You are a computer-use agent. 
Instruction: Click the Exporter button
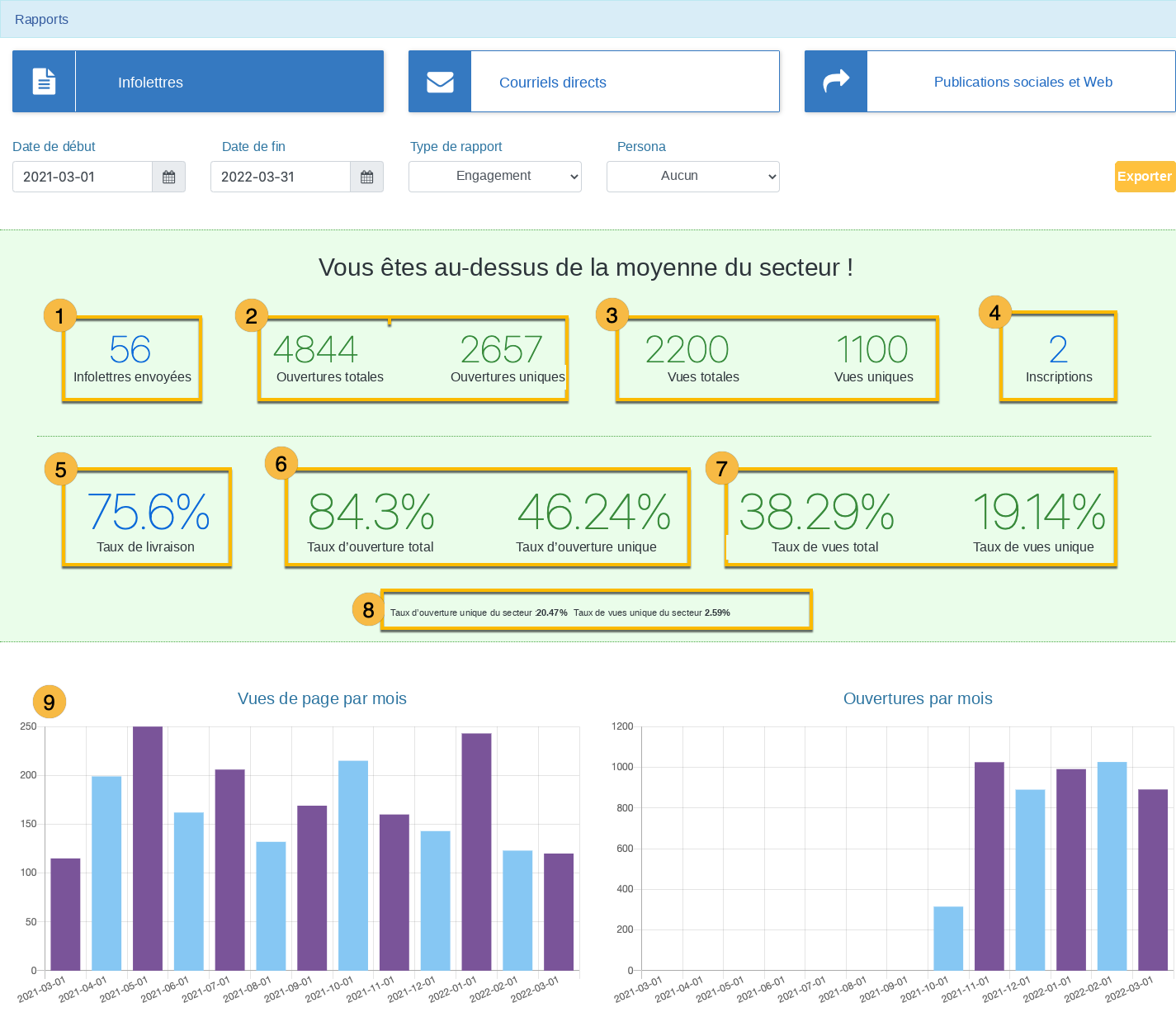[1145, 177]
